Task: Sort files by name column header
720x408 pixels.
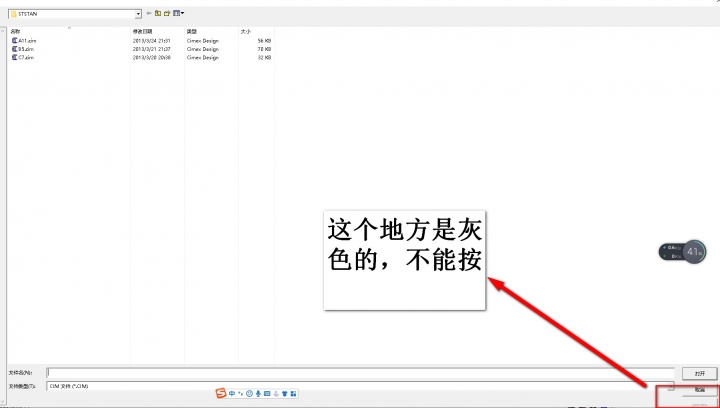Action: tap(16, 32)
